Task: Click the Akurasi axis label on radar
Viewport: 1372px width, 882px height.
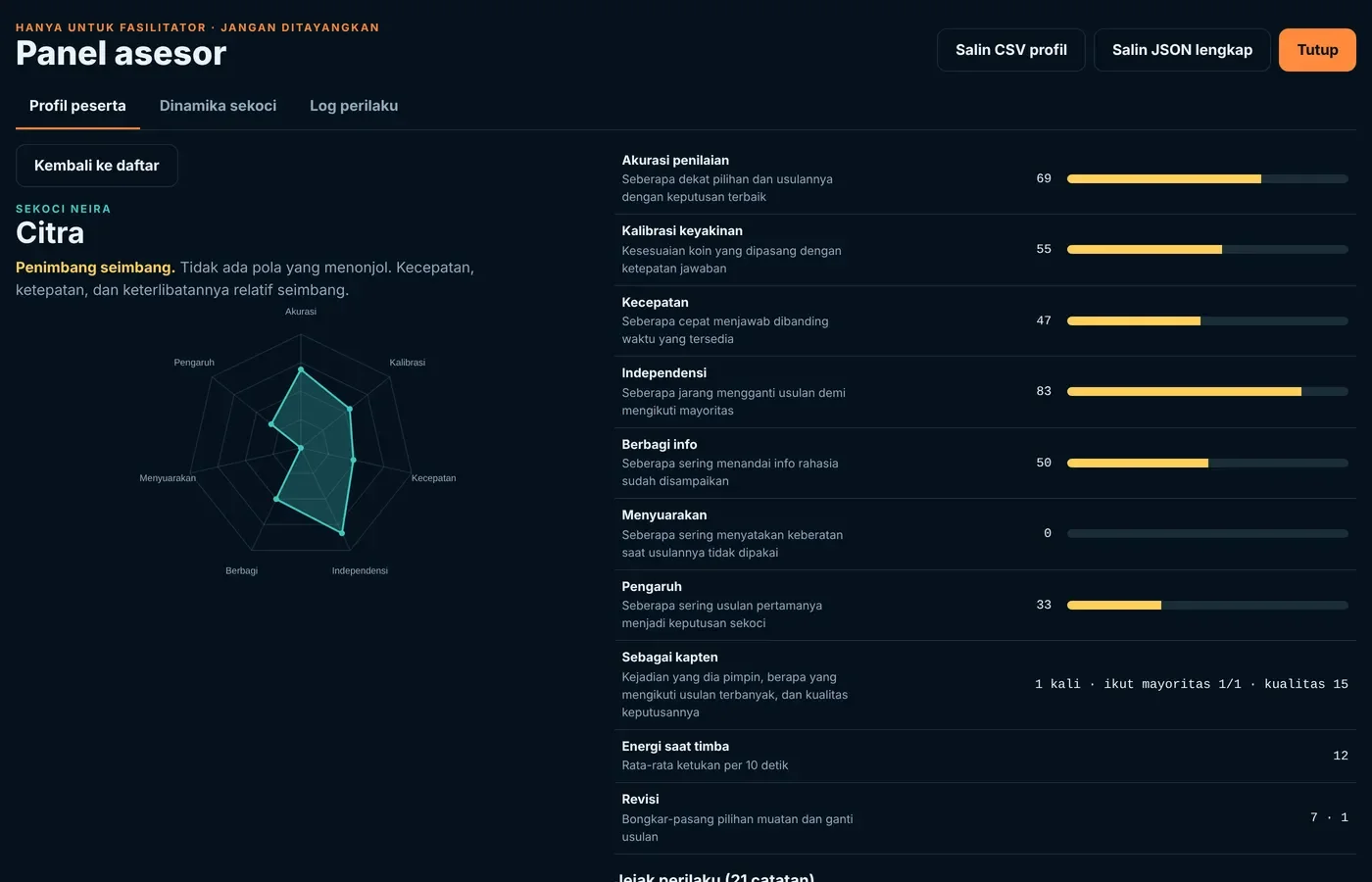Action: pos(301,312)
